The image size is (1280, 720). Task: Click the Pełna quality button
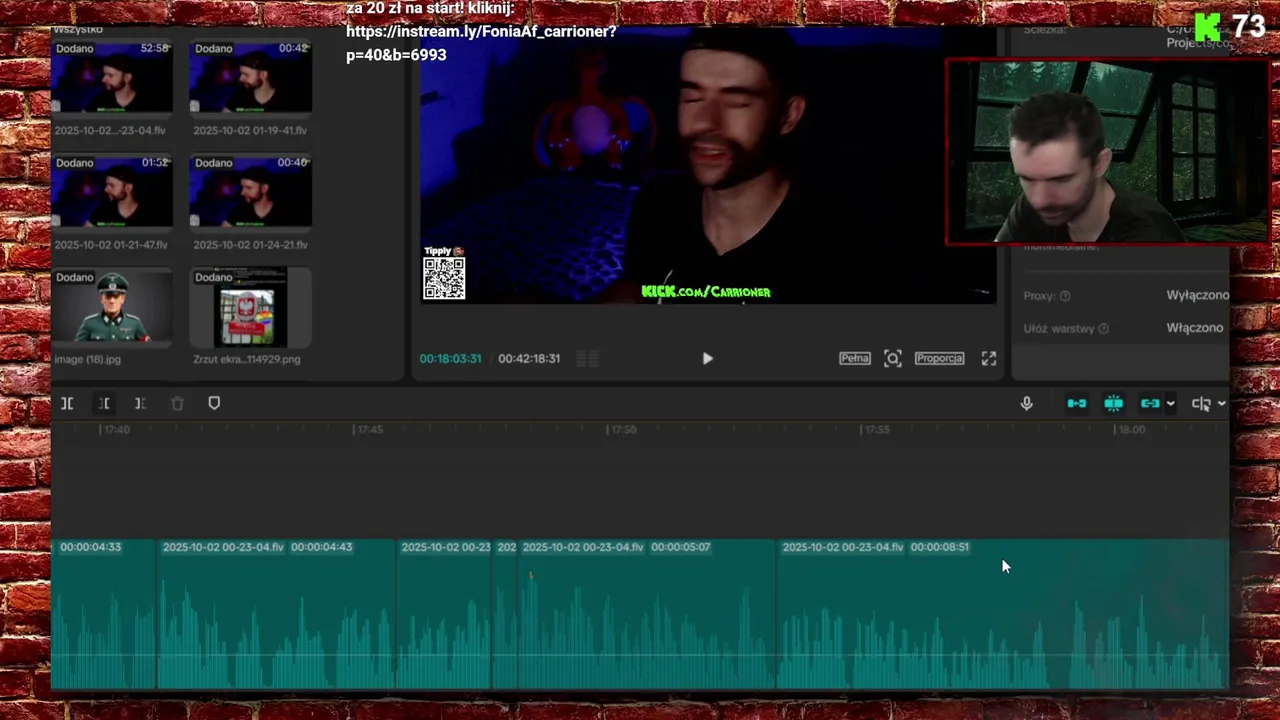point(854,358)
